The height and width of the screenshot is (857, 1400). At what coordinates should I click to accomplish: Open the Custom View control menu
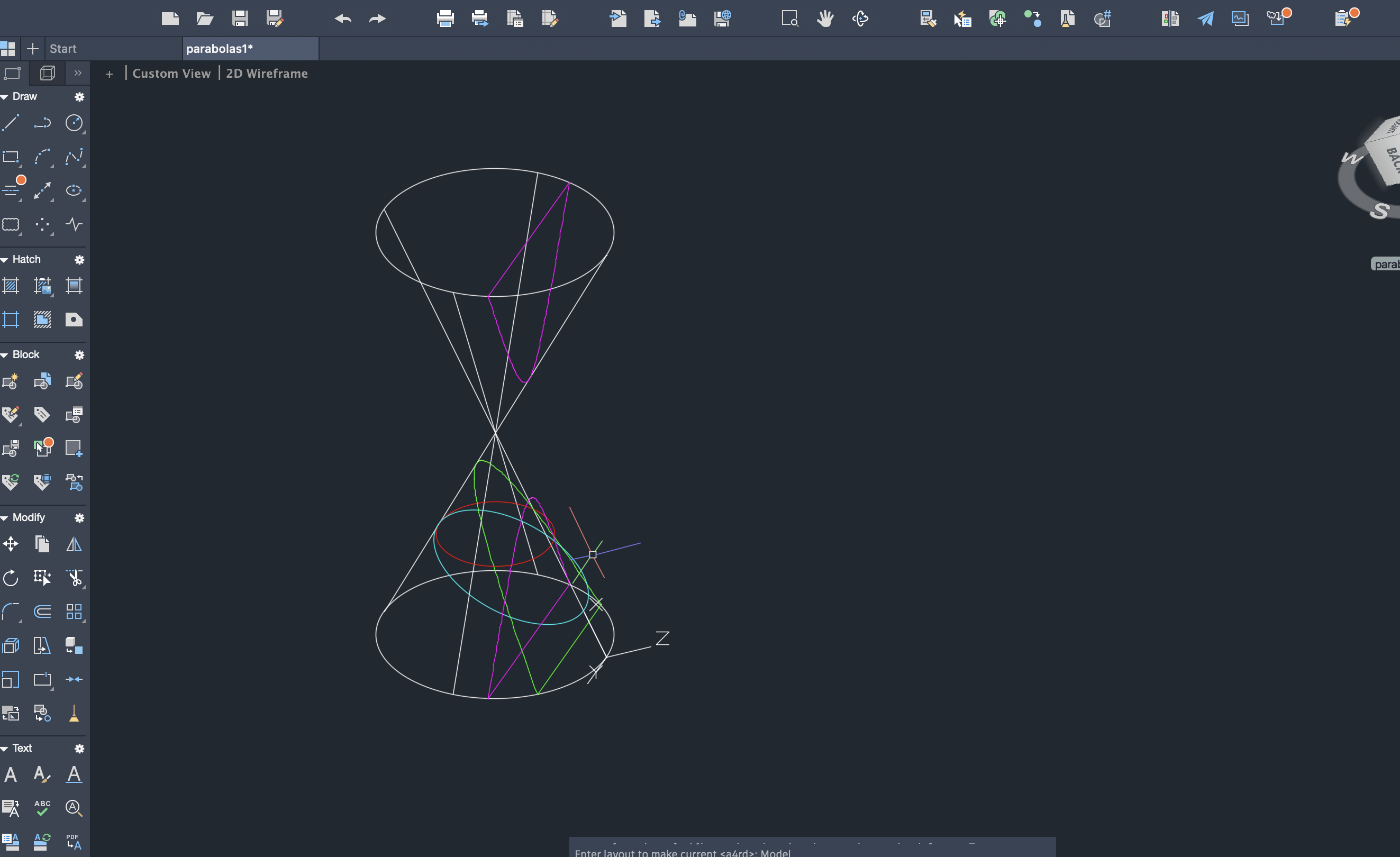coord(171,73)
